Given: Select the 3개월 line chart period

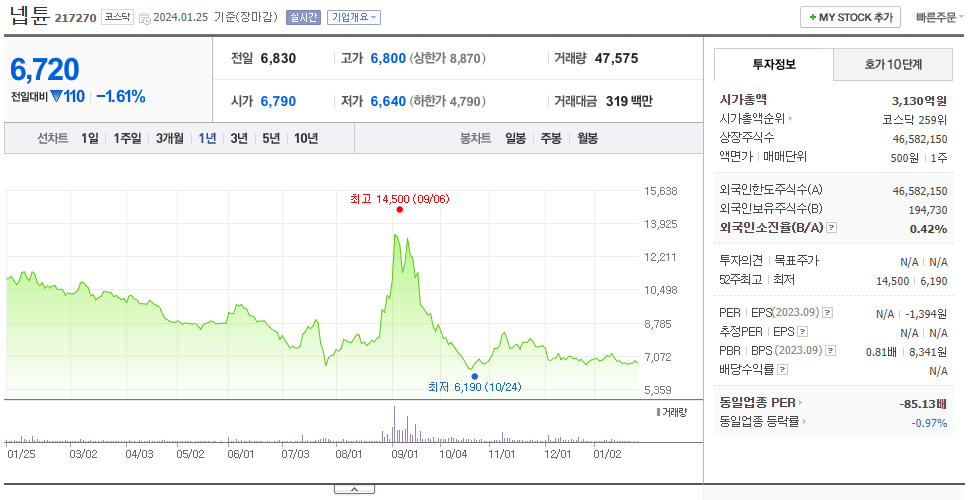Looking at the screenshot, I should coord(170,138).
